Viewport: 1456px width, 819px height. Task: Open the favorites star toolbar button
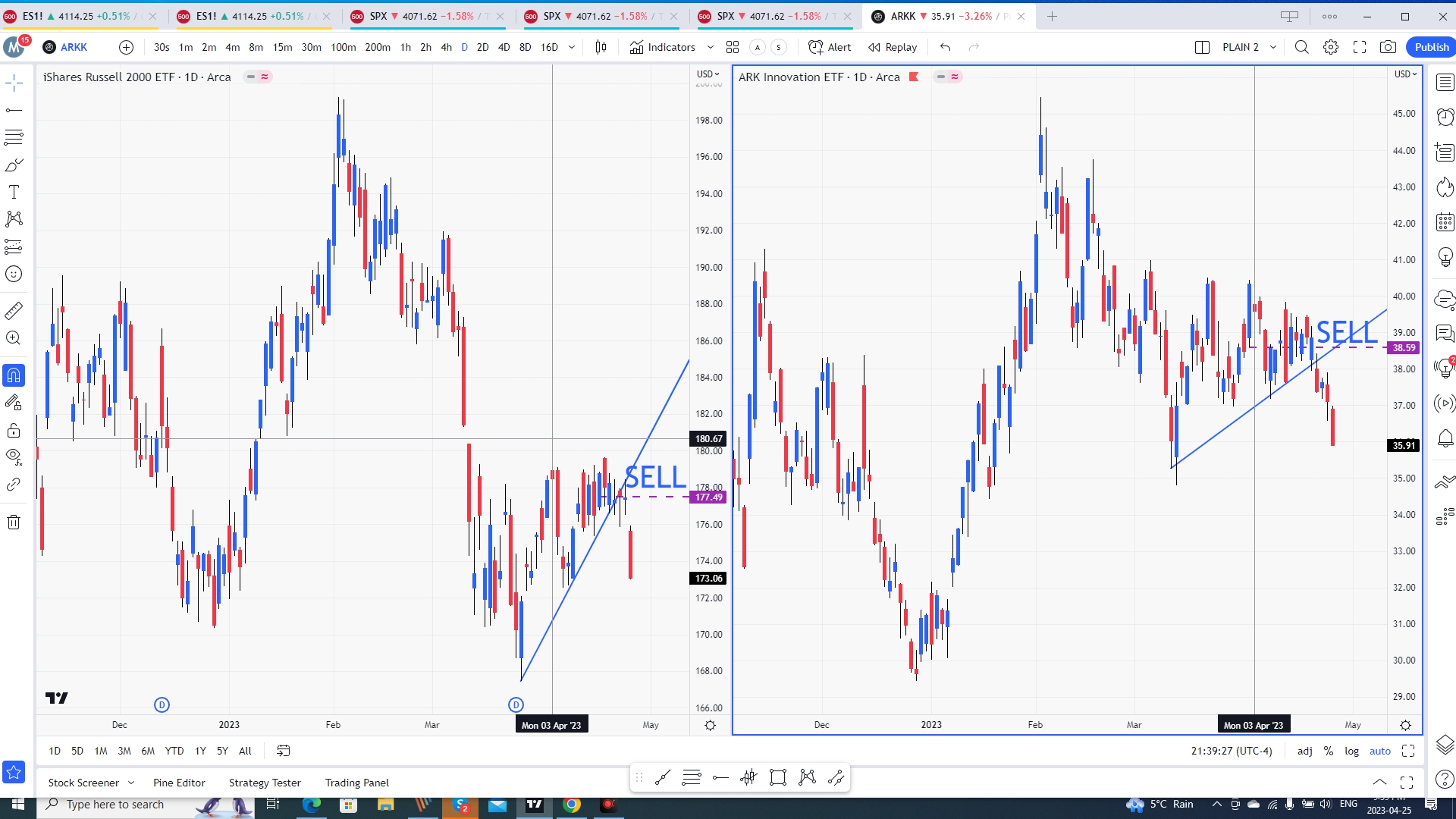coord(14,772)
